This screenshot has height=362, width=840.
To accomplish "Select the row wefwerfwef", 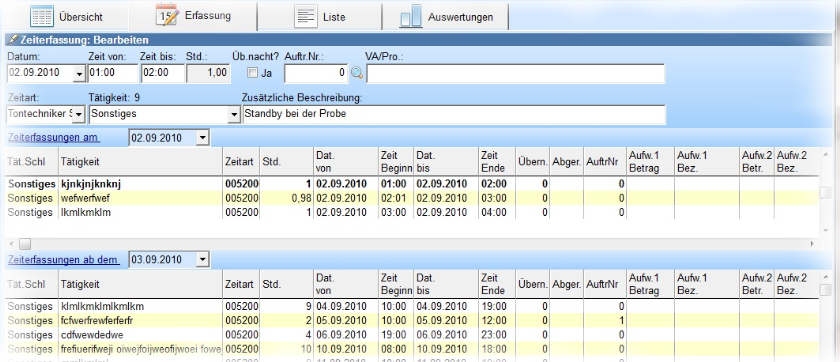I will tap(411, 198).
